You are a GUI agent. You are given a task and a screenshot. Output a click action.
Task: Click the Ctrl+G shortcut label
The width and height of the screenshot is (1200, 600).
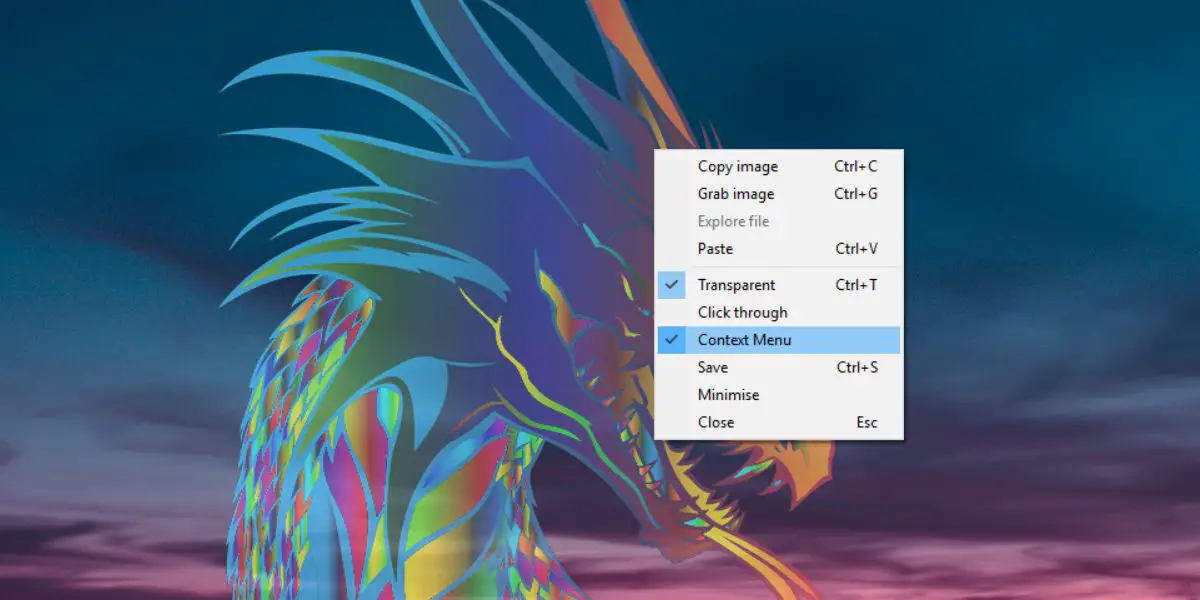856,194
